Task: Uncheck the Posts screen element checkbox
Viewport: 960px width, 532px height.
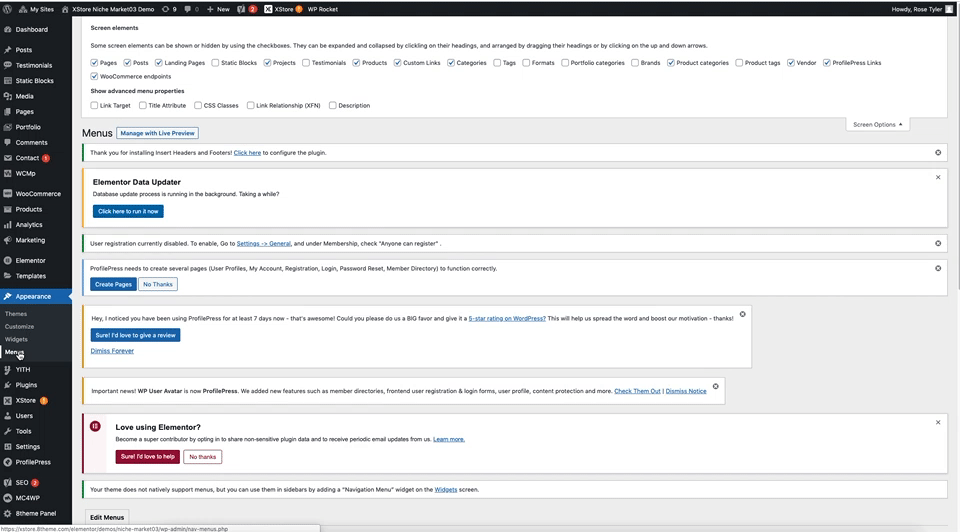Action: [x=127, y=62]
